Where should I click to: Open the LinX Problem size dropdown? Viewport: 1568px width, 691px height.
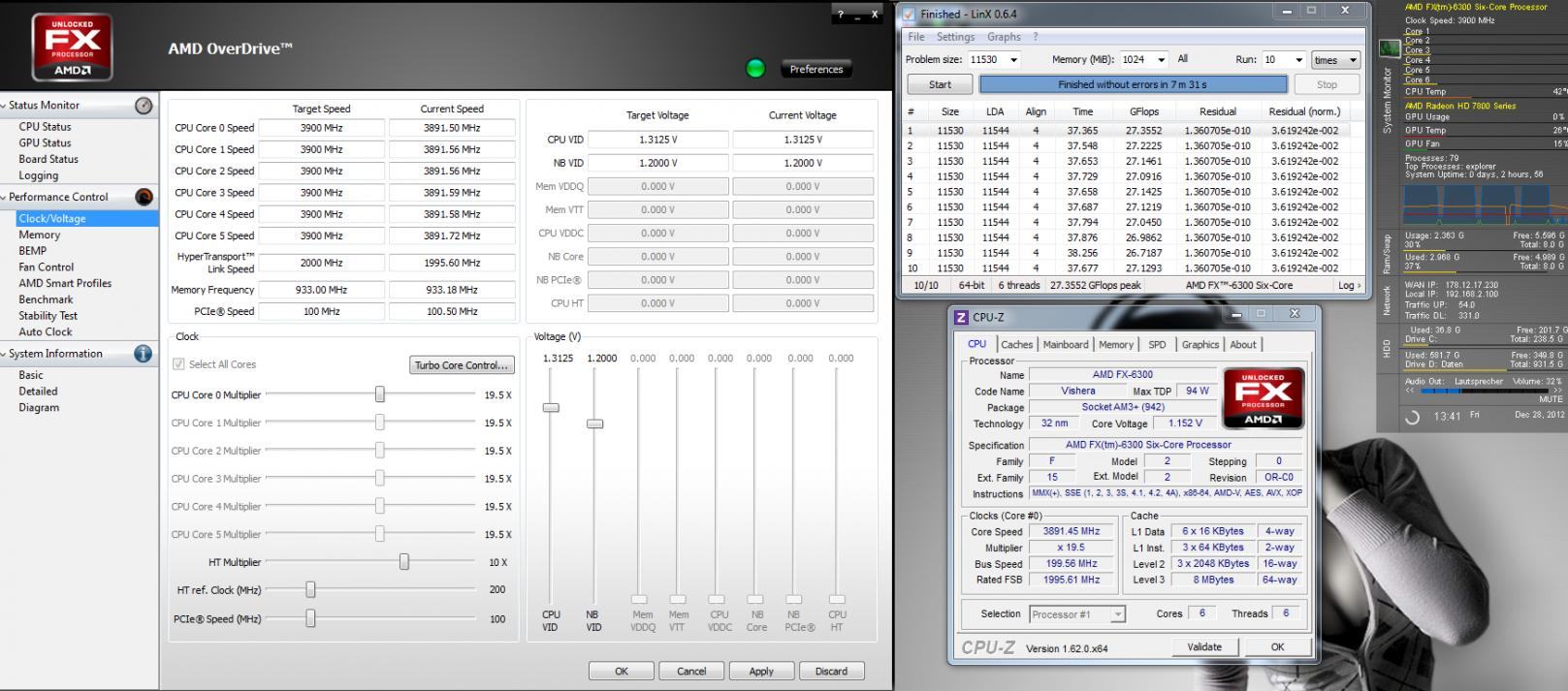1014,59
